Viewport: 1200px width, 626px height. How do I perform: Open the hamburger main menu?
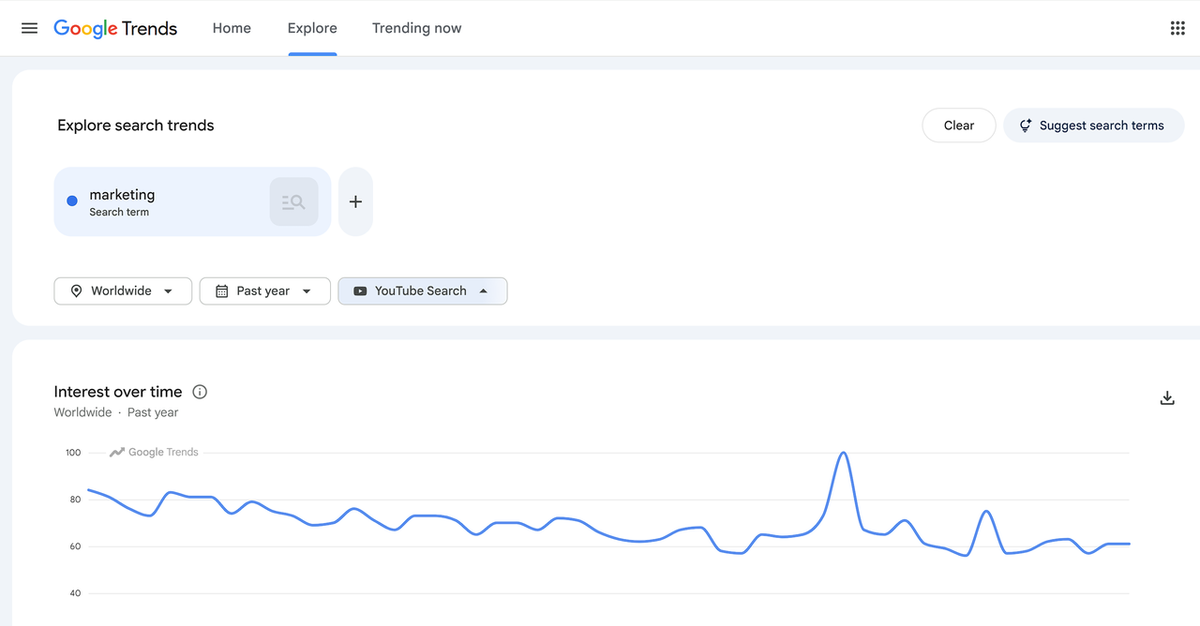[29, 28]
